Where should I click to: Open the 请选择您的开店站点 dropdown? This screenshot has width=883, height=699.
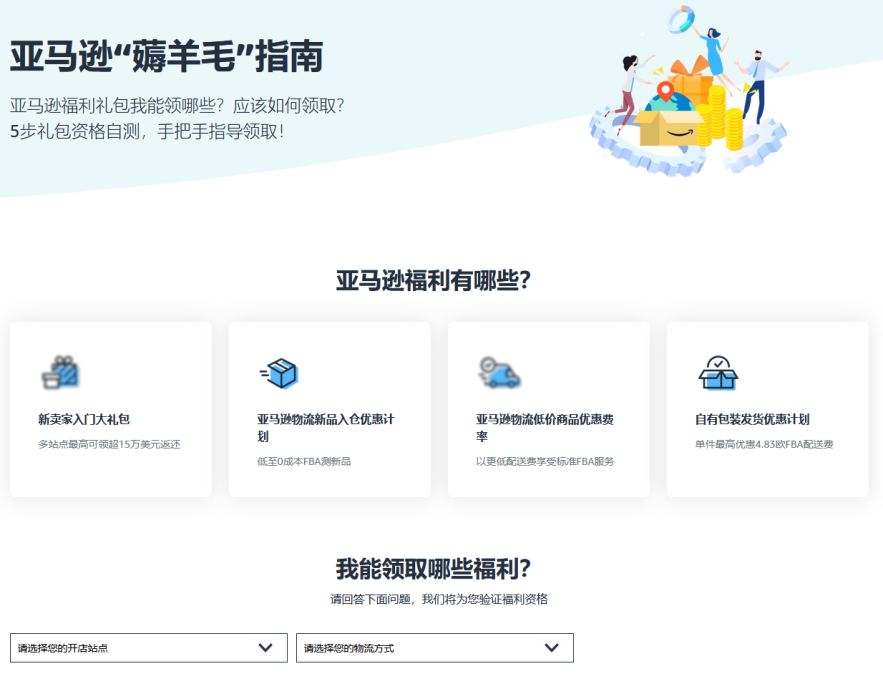(x=149, y=648)
